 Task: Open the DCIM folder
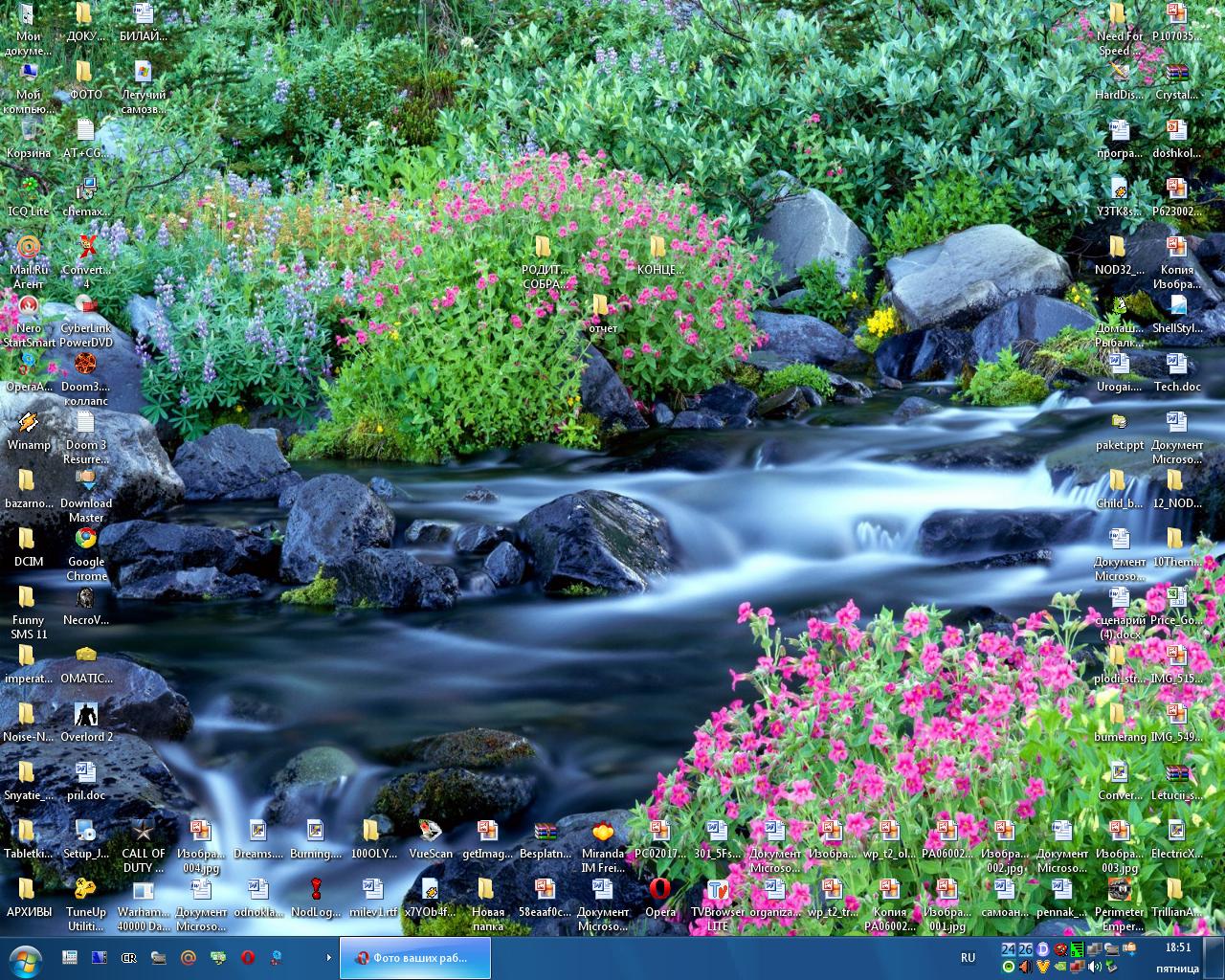[x=29, y=547]
